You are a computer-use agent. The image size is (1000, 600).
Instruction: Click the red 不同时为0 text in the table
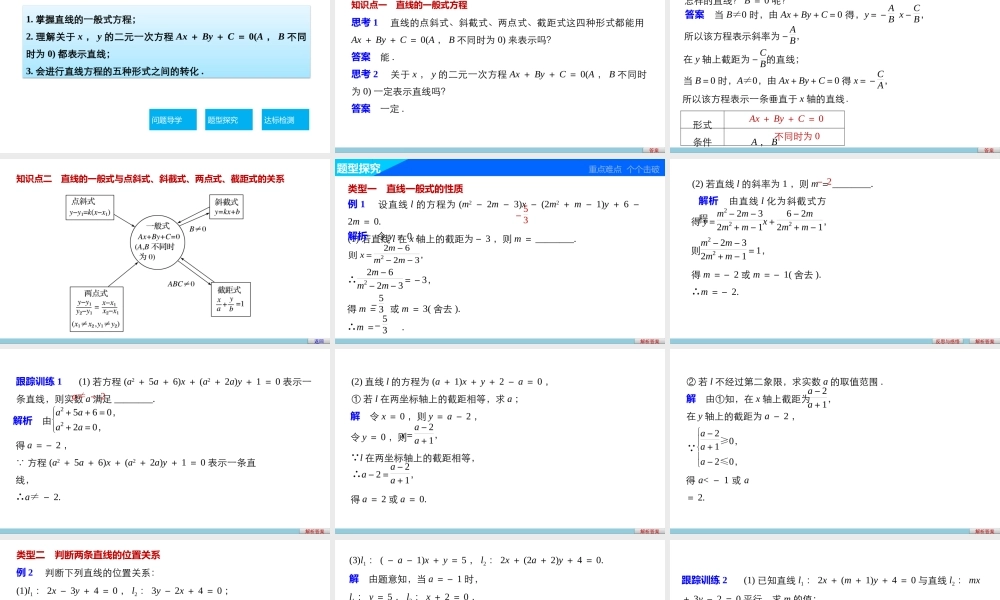(x=797, y=136)
